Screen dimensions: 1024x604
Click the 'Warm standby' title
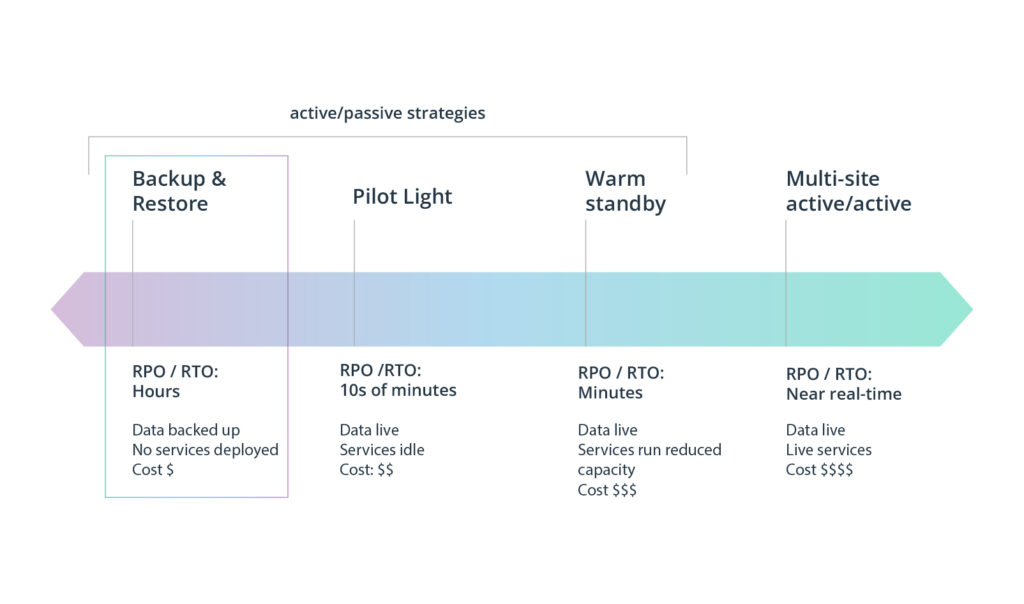pos(625,191)
